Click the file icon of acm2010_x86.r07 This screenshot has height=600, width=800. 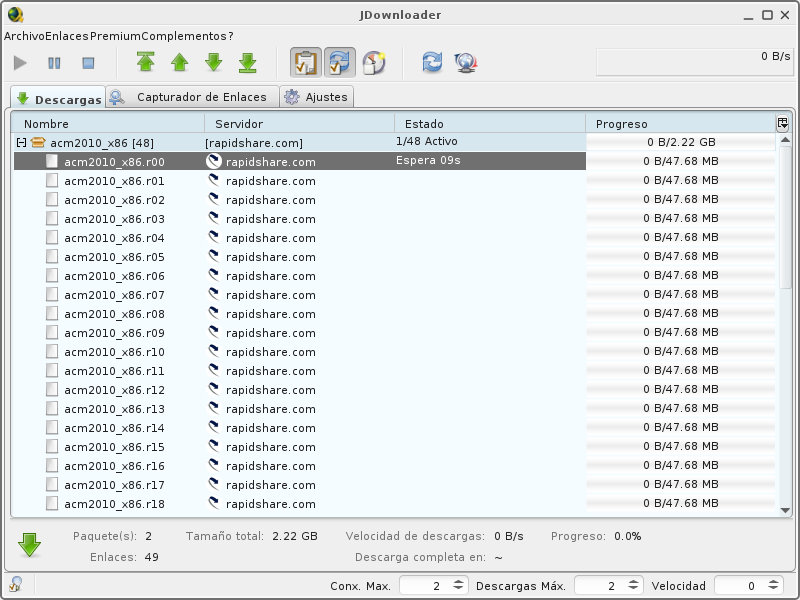52,294
